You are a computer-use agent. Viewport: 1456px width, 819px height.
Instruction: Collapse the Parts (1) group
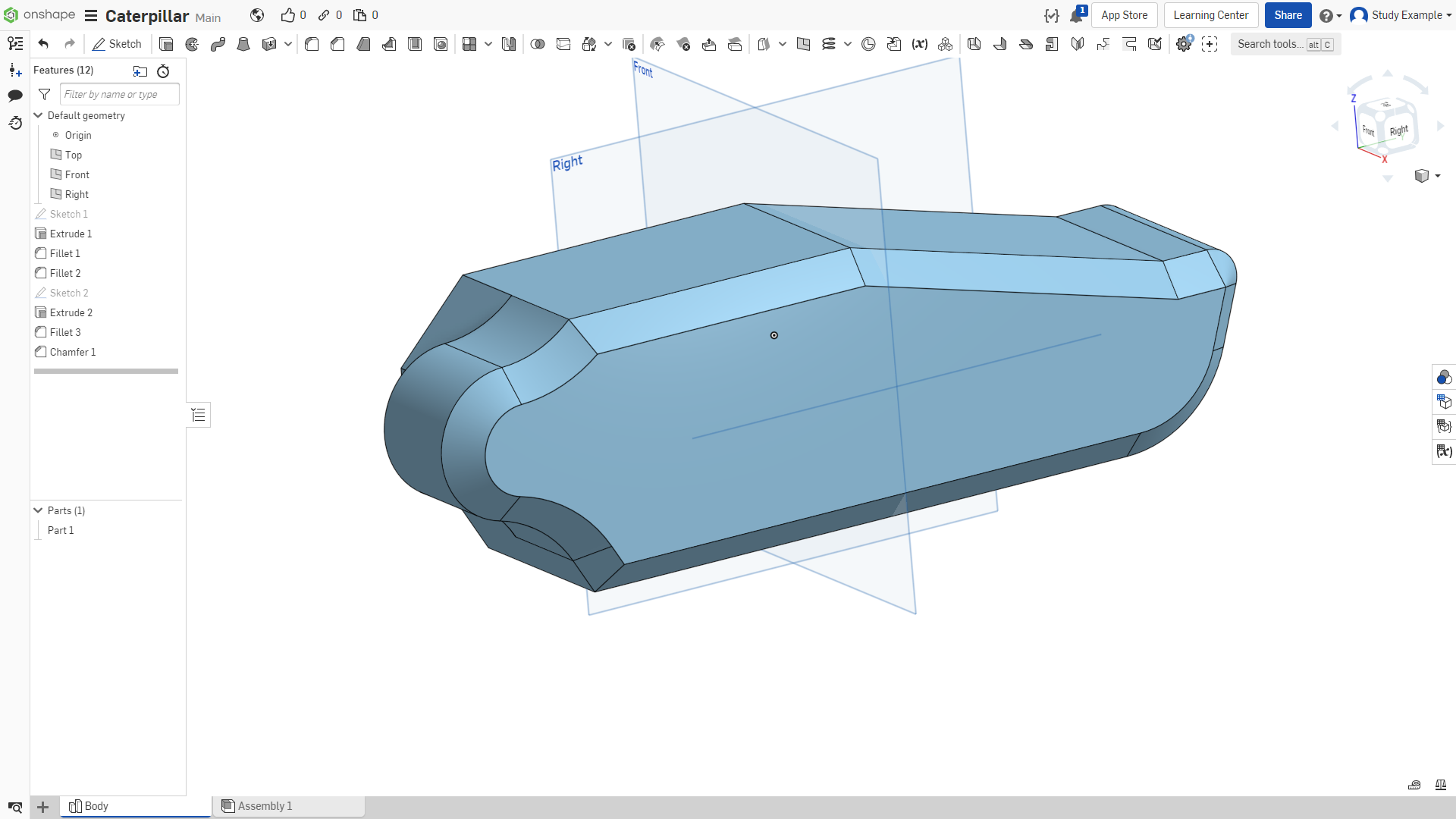[38, 510]
